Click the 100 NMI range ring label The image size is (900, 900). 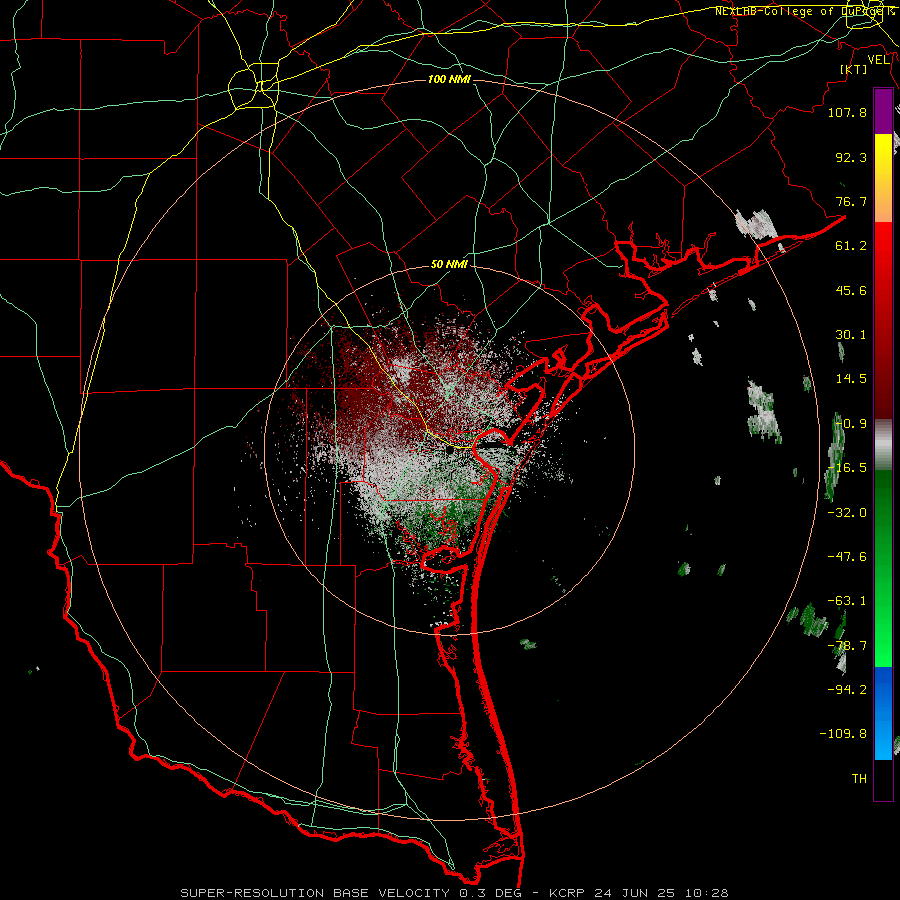tap(449, 79)
